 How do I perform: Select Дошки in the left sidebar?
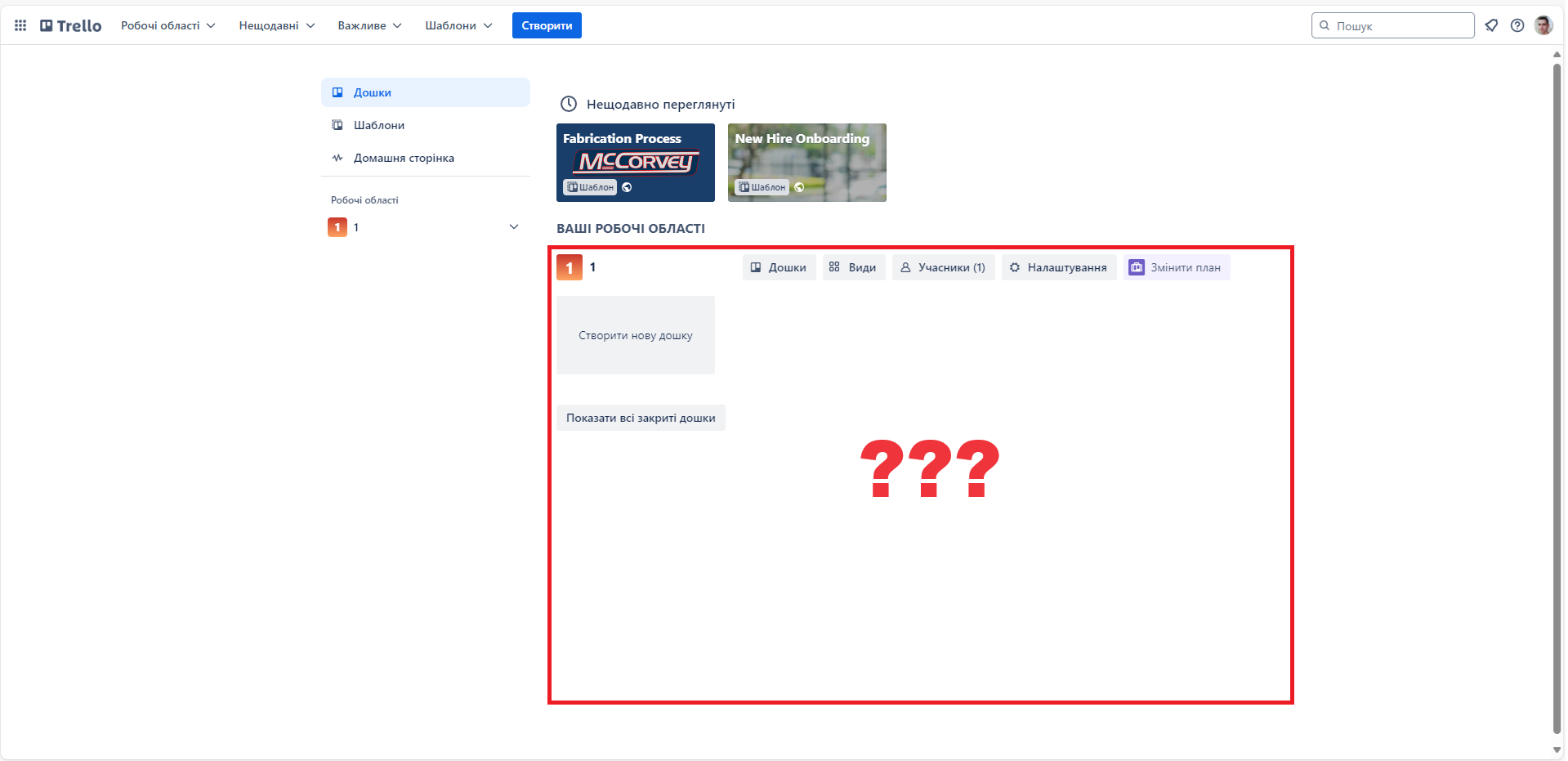(x=426, y=92)
